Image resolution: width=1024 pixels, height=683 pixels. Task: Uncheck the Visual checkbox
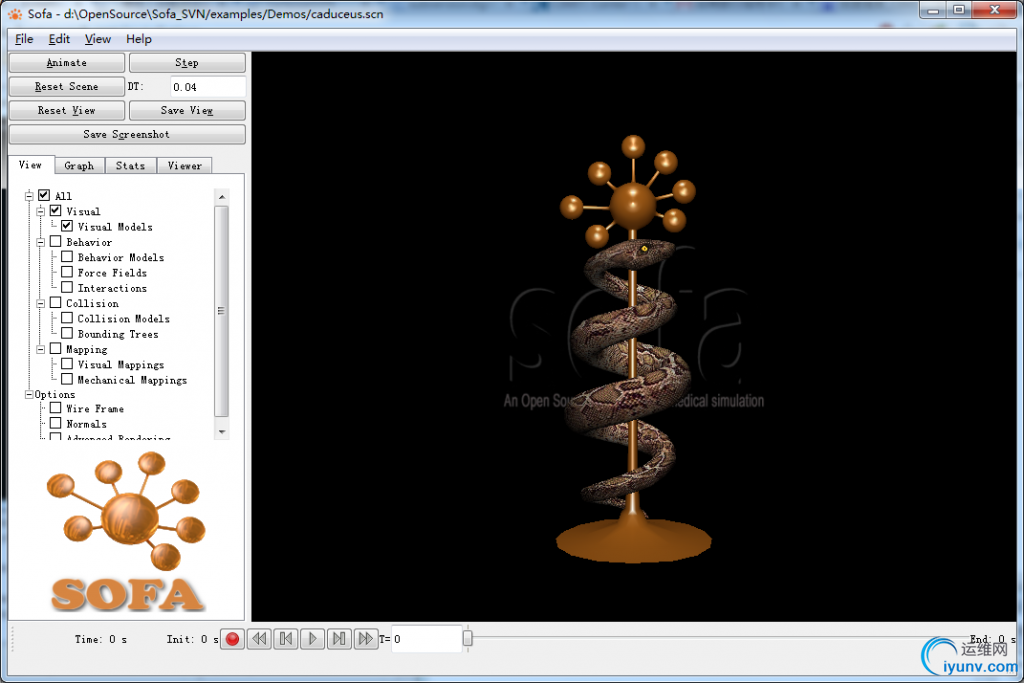tap(56, 210)
